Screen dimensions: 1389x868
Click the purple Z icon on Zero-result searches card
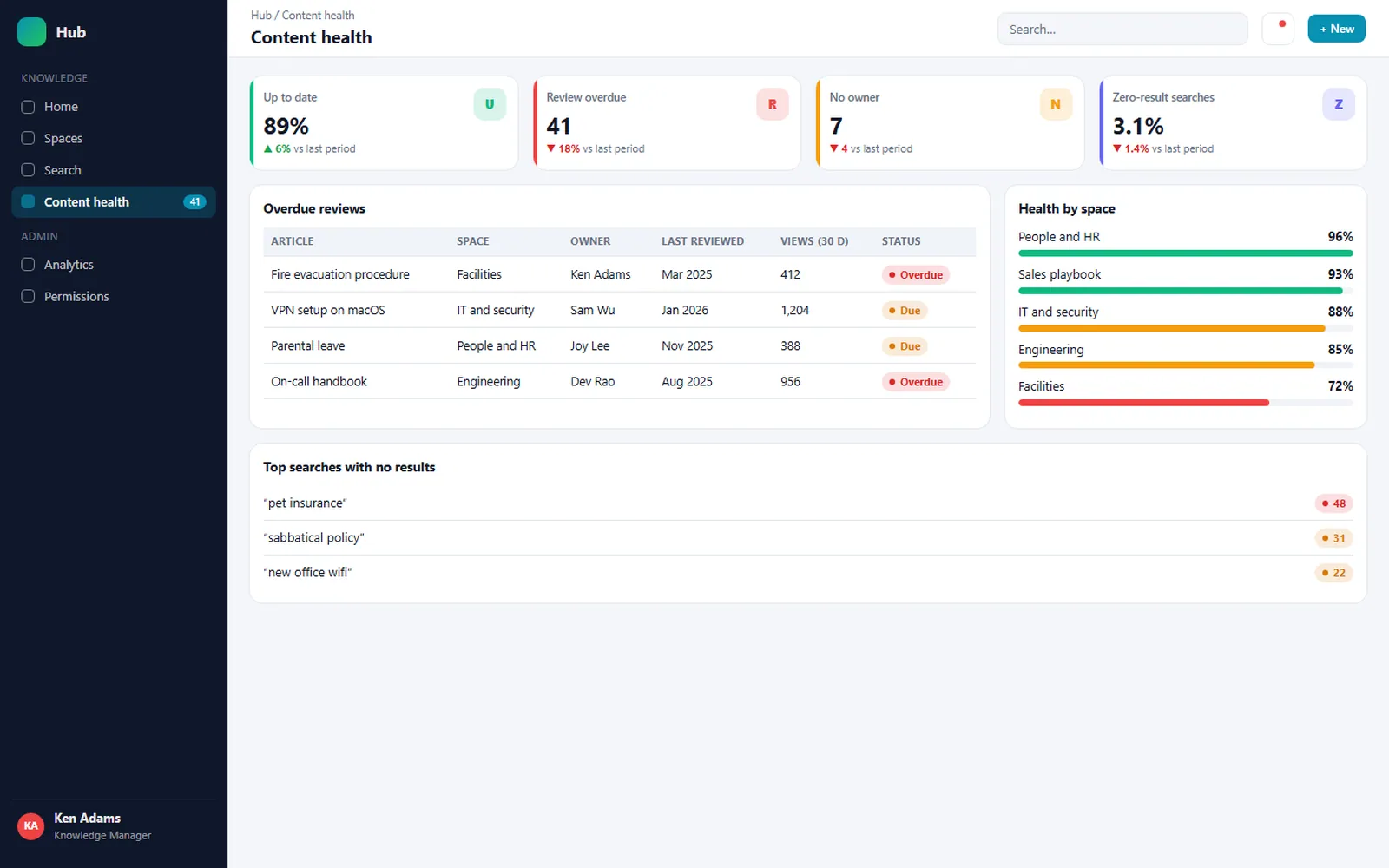(1339, 104)
